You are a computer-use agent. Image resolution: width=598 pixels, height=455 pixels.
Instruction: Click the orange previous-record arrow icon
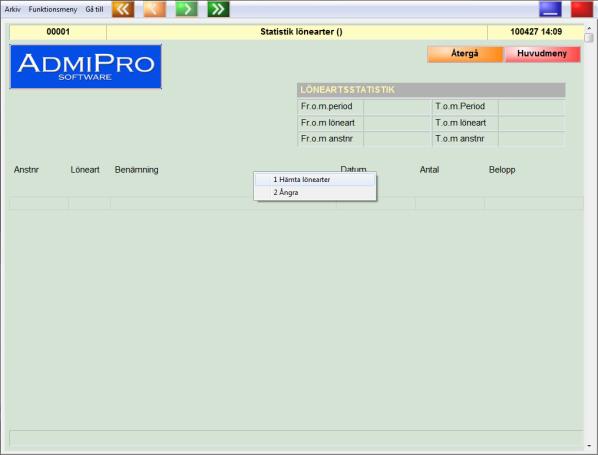[154, 9]
